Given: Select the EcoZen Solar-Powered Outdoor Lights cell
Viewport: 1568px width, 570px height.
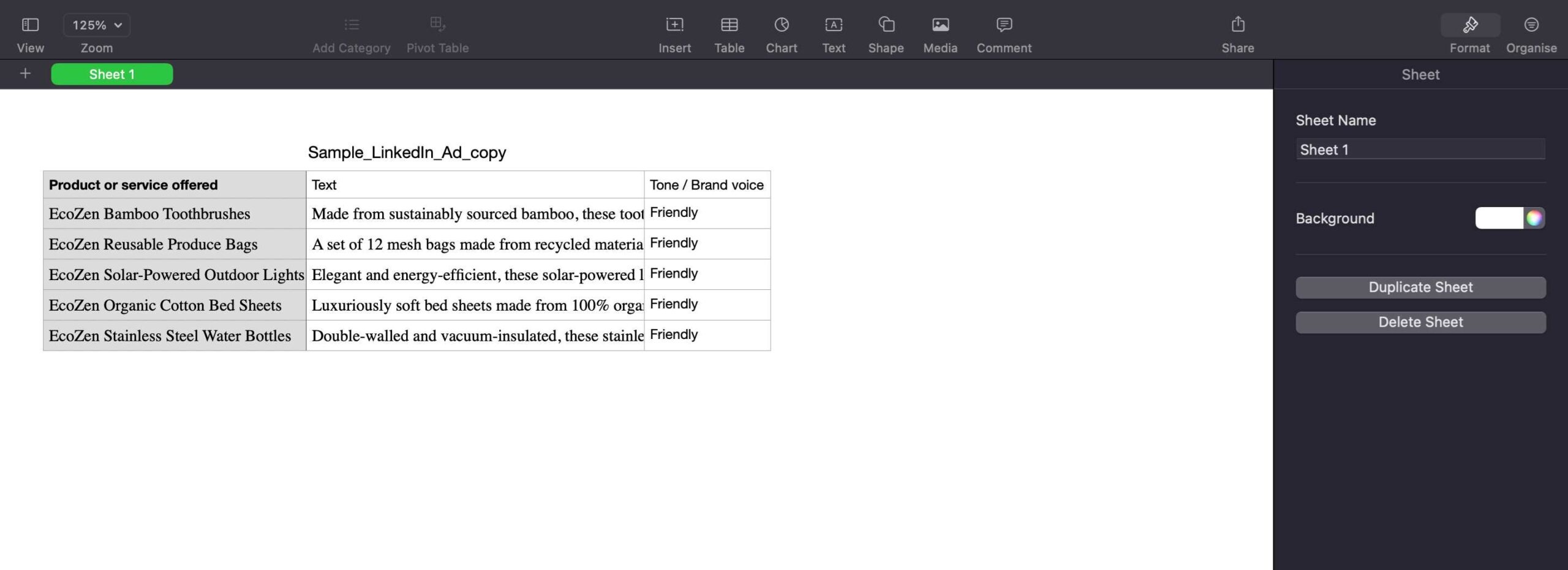Looking at the screenshot, I should click(175, 275).
